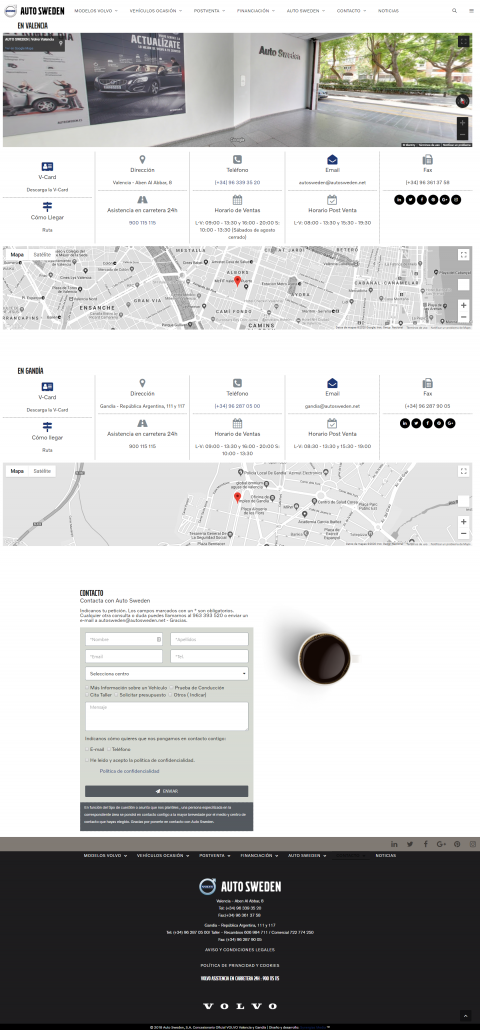Open Noticias in the top navigation
Image resolution: width=480 pixels, height=1030 pixels.
(x=389, y=11)
